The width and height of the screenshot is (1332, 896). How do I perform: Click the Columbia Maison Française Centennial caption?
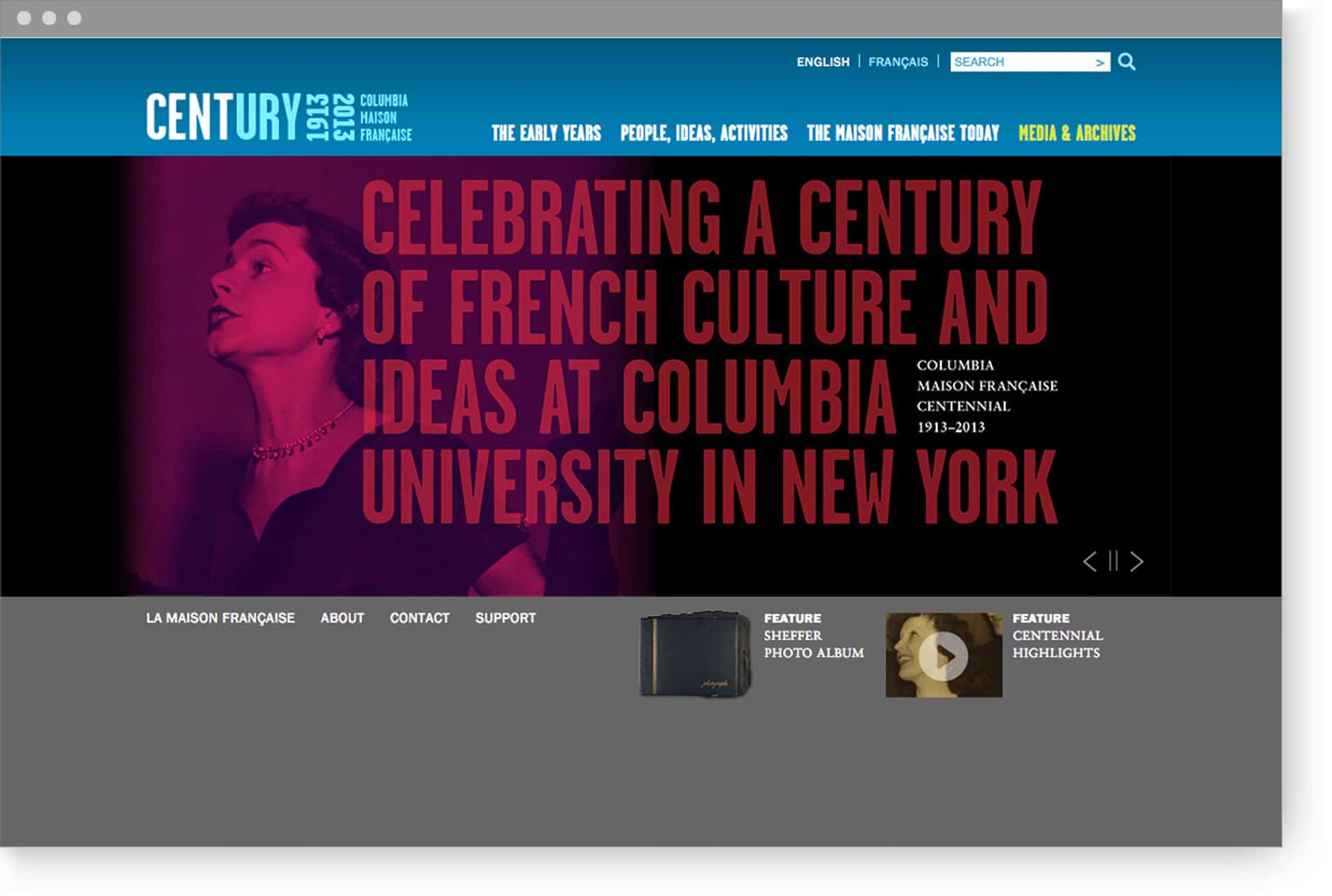pos(987,396)
